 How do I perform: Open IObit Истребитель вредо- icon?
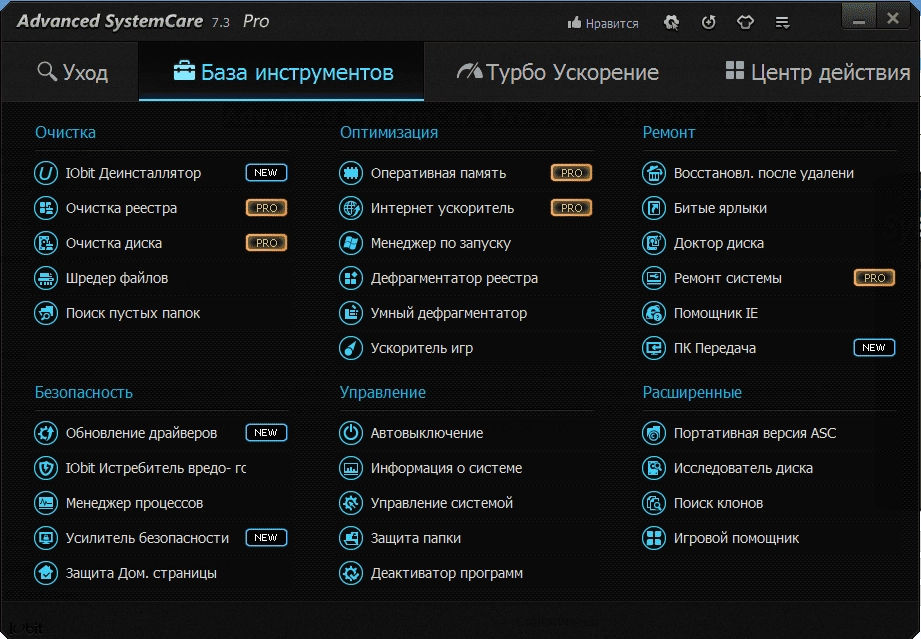pos(46,468)
